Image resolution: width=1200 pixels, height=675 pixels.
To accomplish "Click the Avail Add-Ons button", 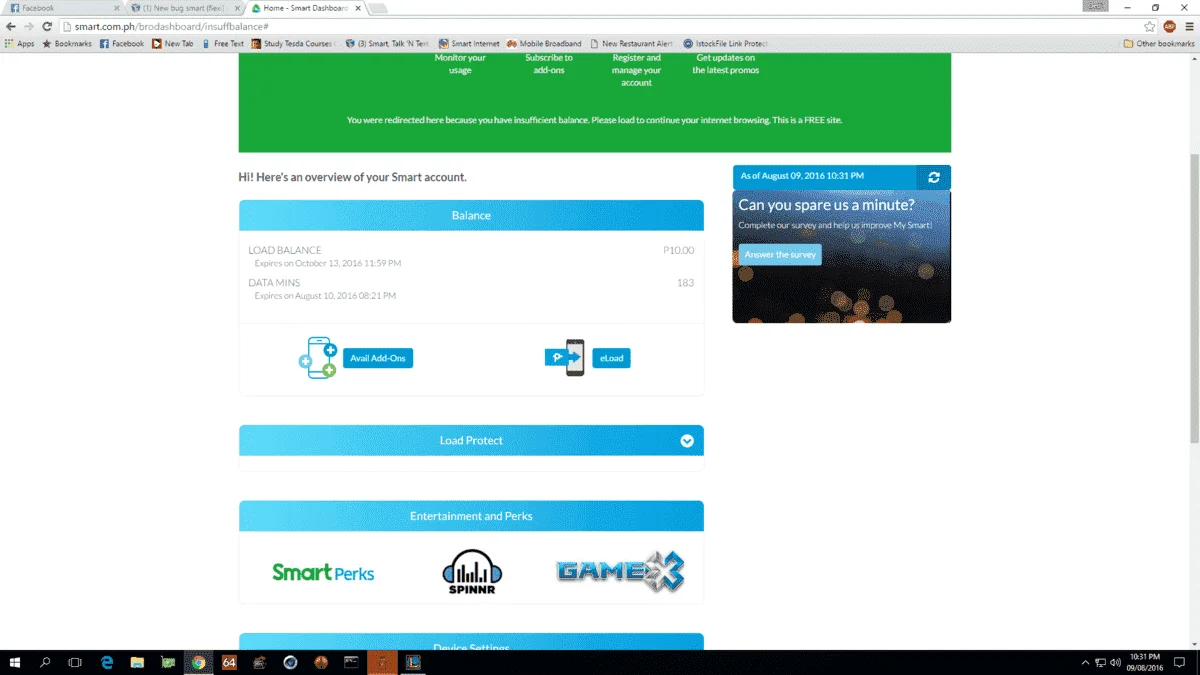I will click(378, 358).
